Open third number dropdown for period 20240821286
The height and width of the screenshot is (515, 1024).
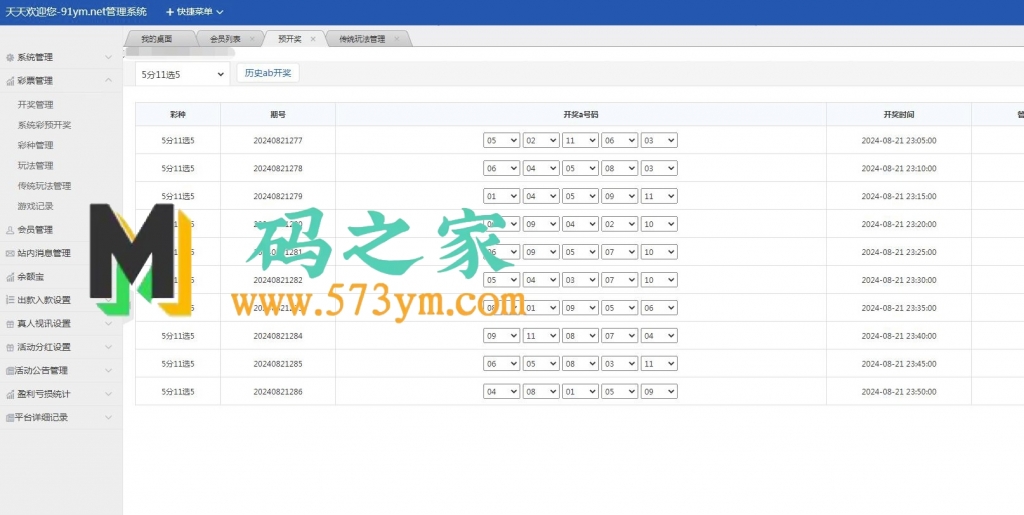tap(580, 392)
